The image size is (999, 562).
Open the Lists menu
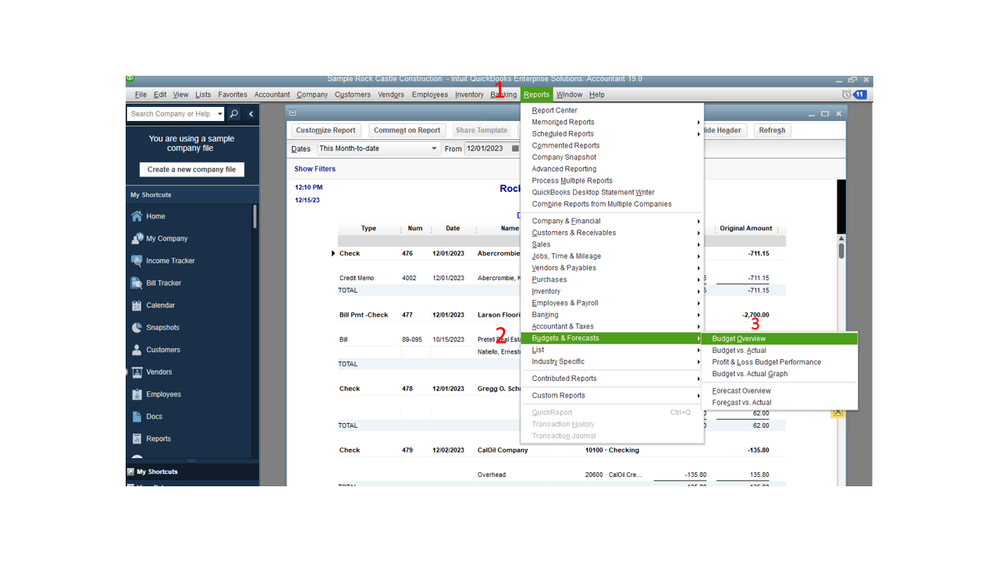pos(203,94)
